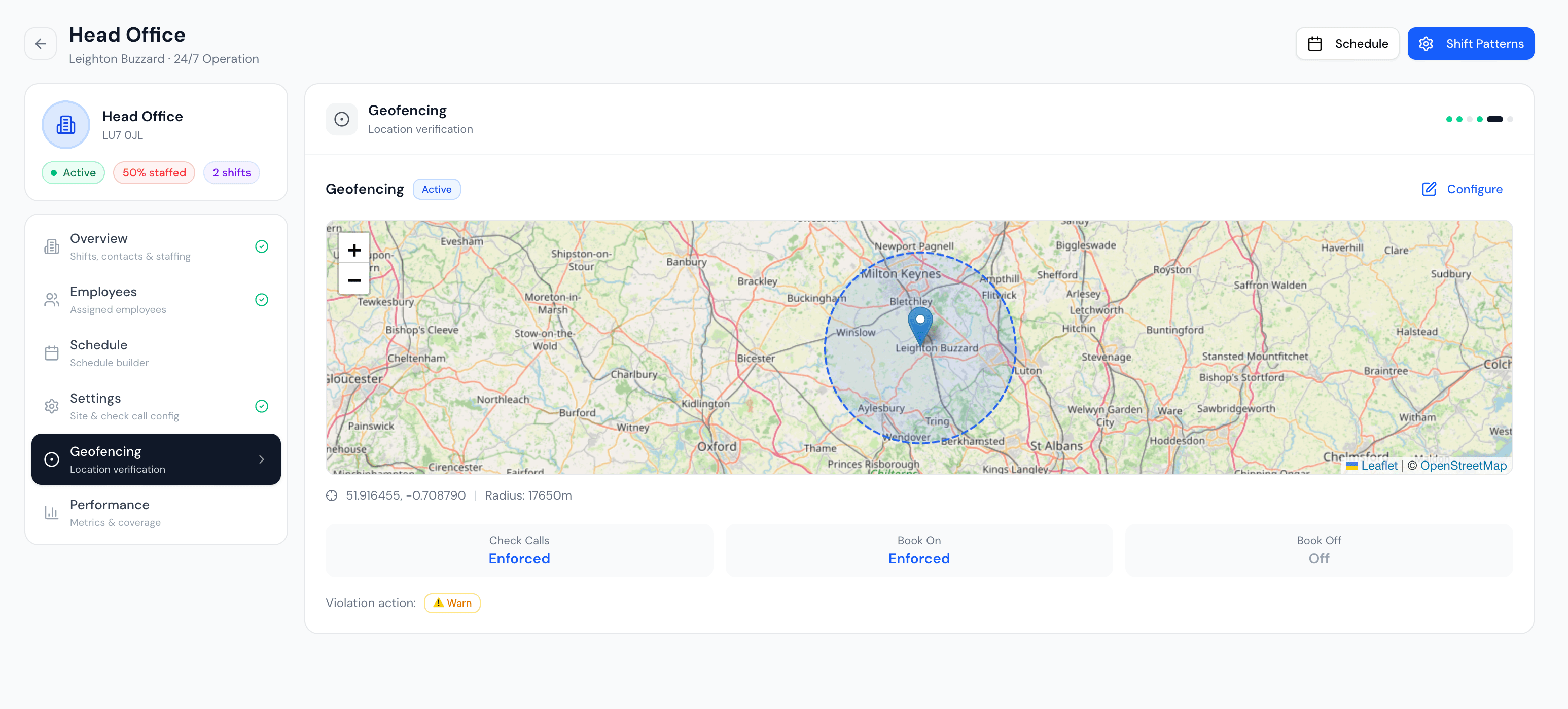Image resolution: width=1568 pixels, height=709 pixels.
Task: Click the Radius: 17650m text
Action: [x=528, y=496]
